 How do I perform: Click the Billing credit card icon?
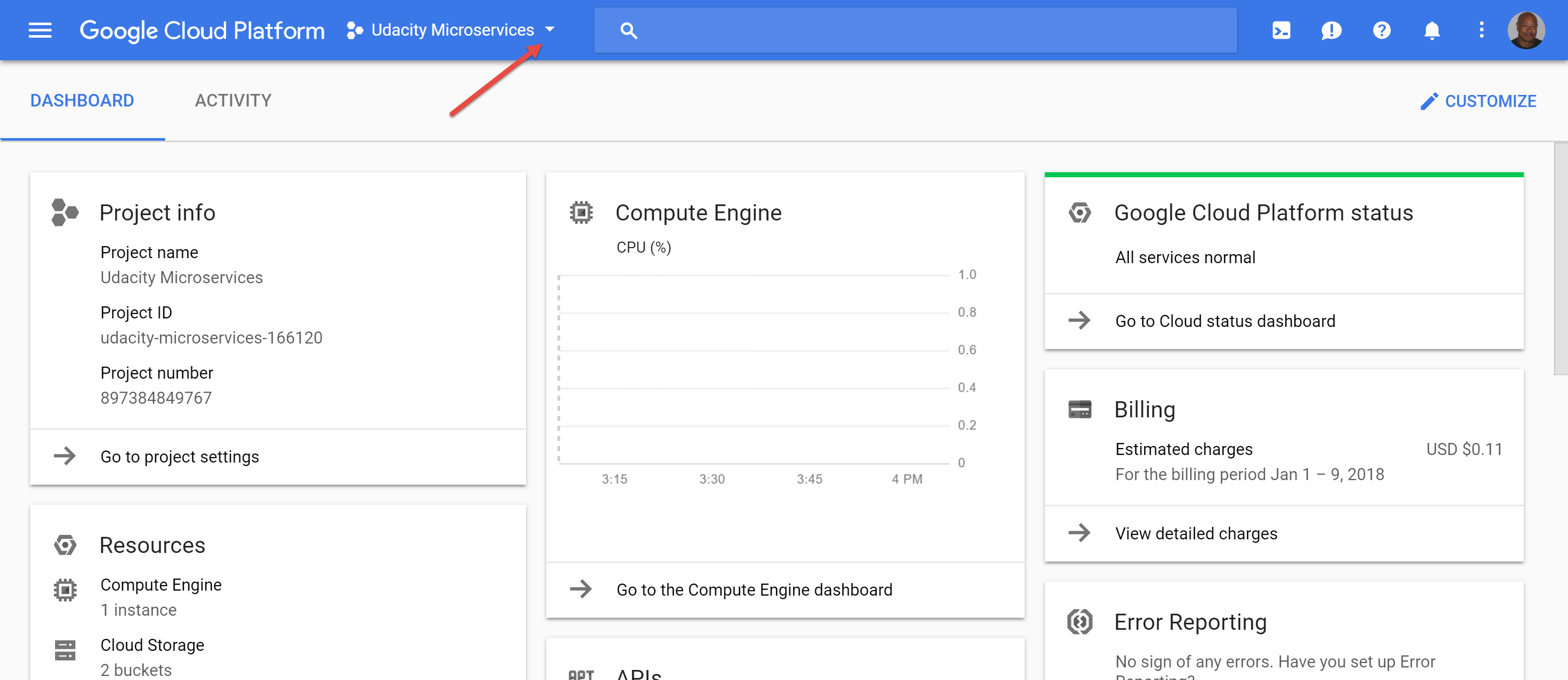(x=1080, y=409)
